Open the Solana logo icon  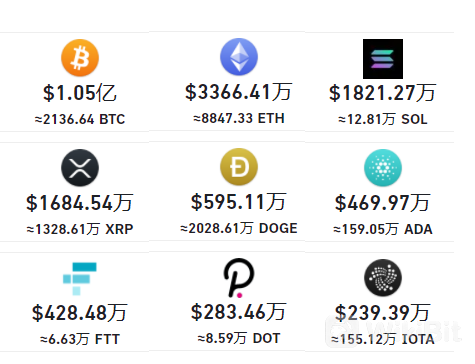click(x=383, y=59)
